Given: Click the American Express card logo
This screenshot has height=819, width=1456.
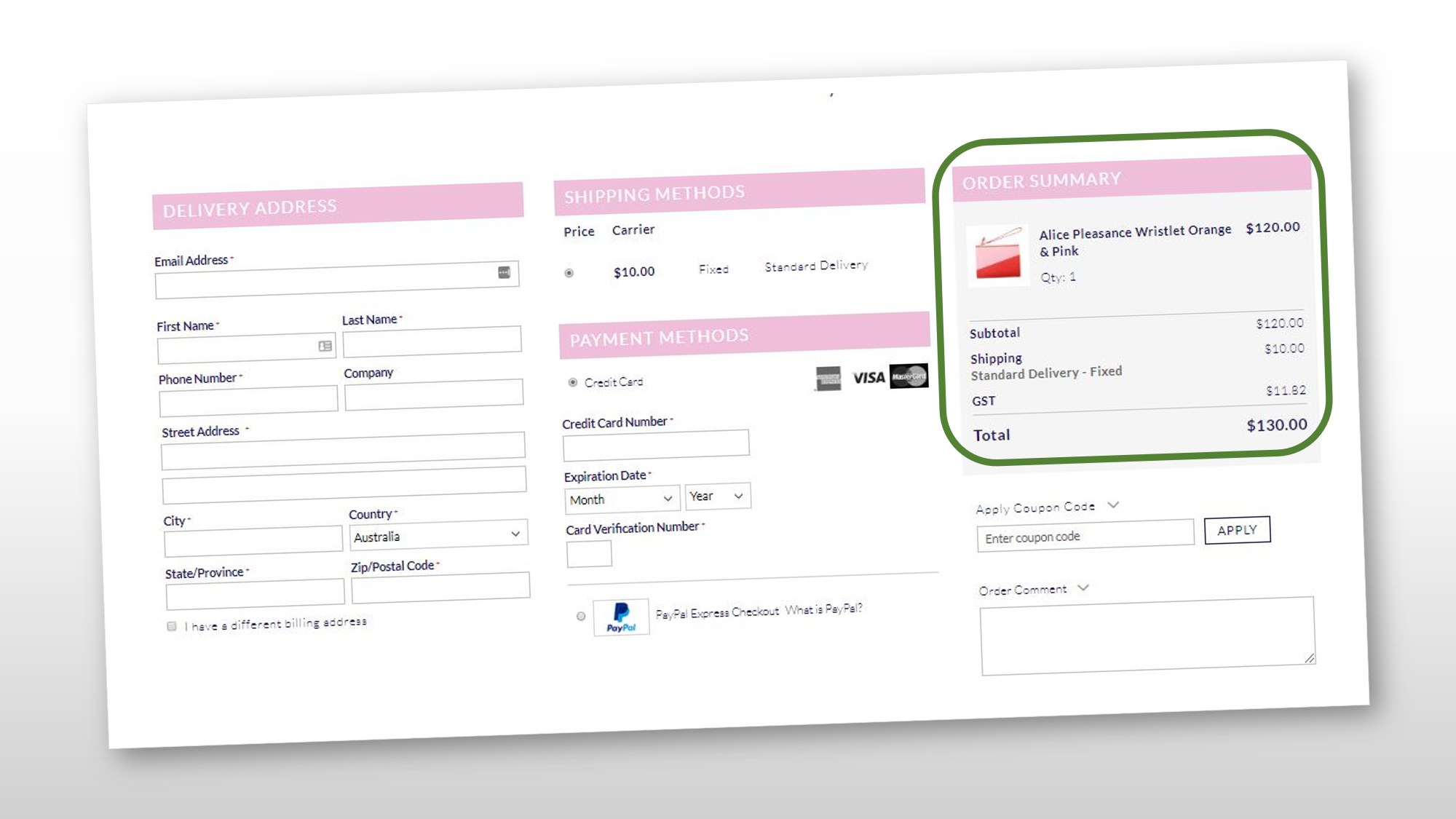Looking at the screenshot, I should [x=828, y=379].
